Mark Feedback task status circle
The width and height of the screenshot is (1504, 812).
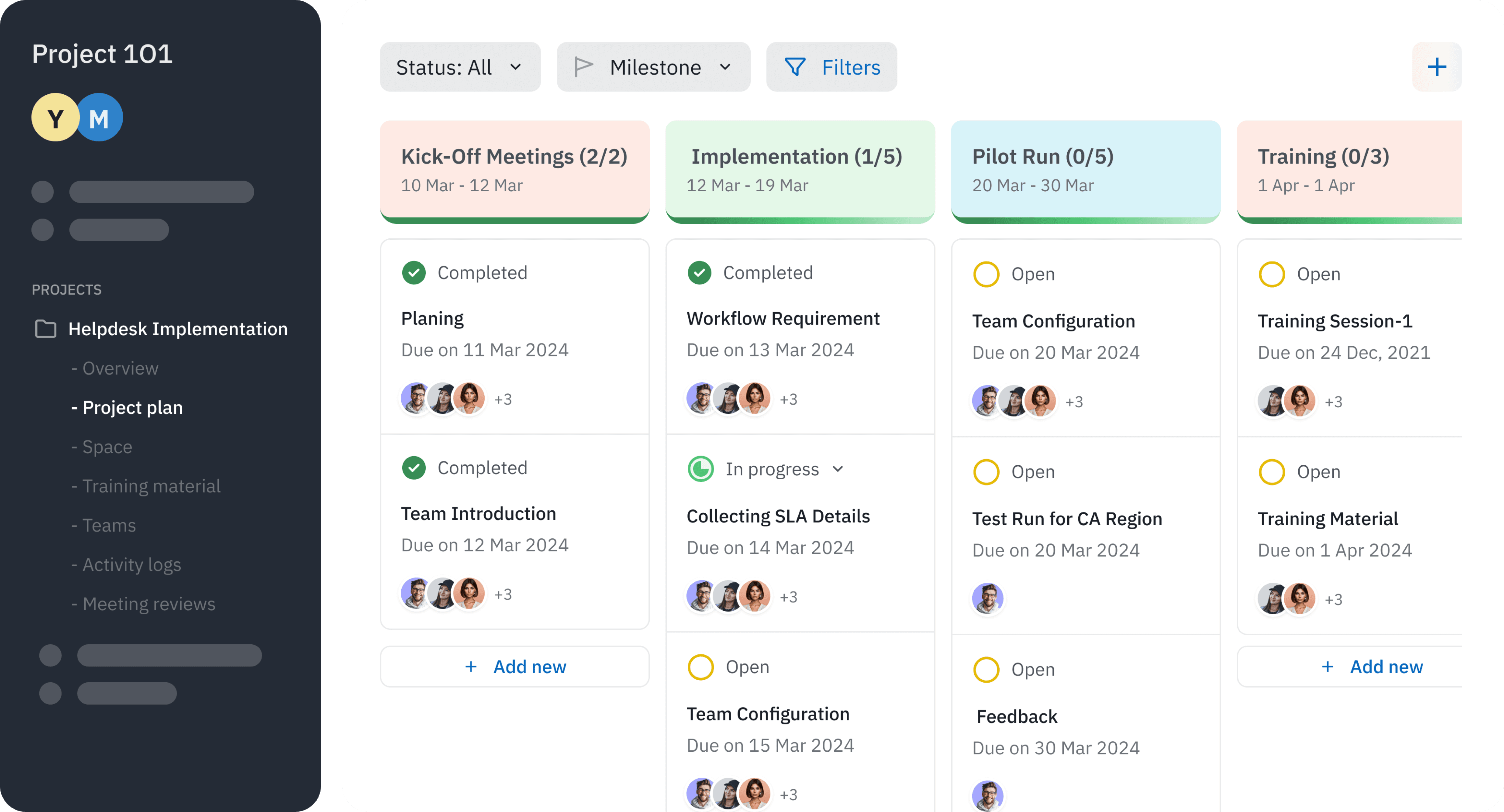coord(987,670)
